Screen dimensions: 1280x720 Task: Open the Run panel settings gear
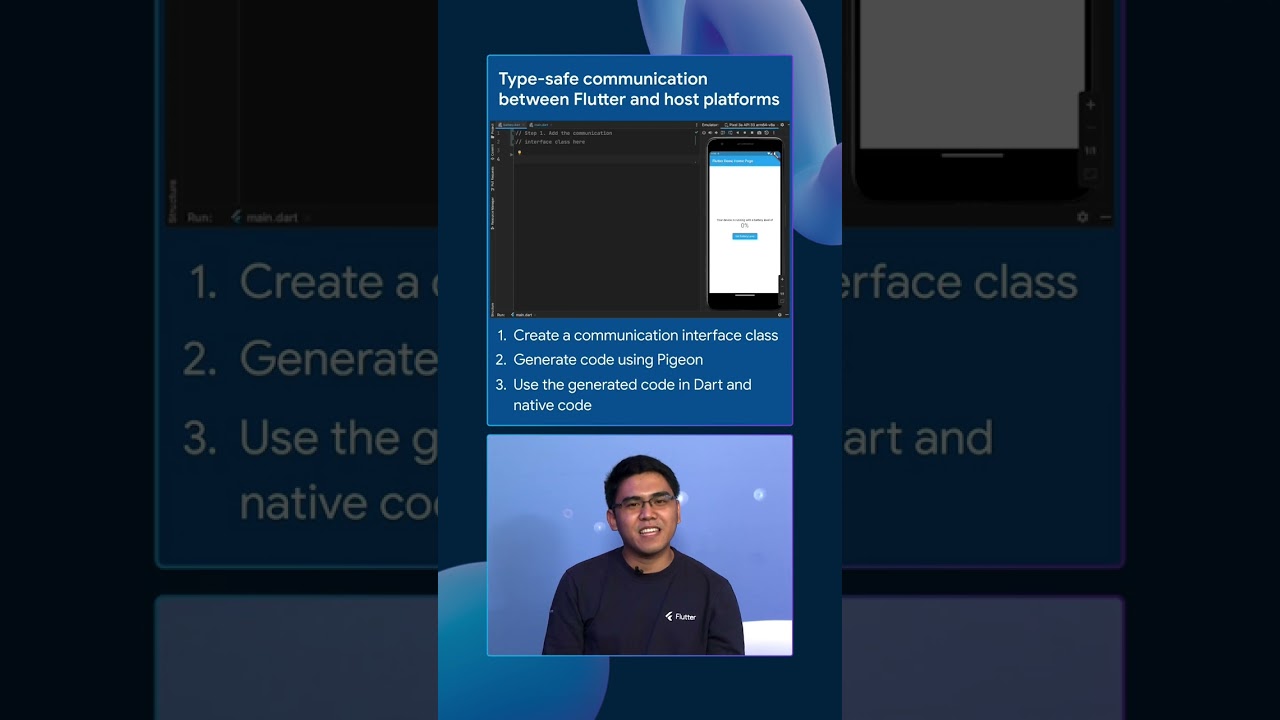pyautogui.click(x=780, y=315)
